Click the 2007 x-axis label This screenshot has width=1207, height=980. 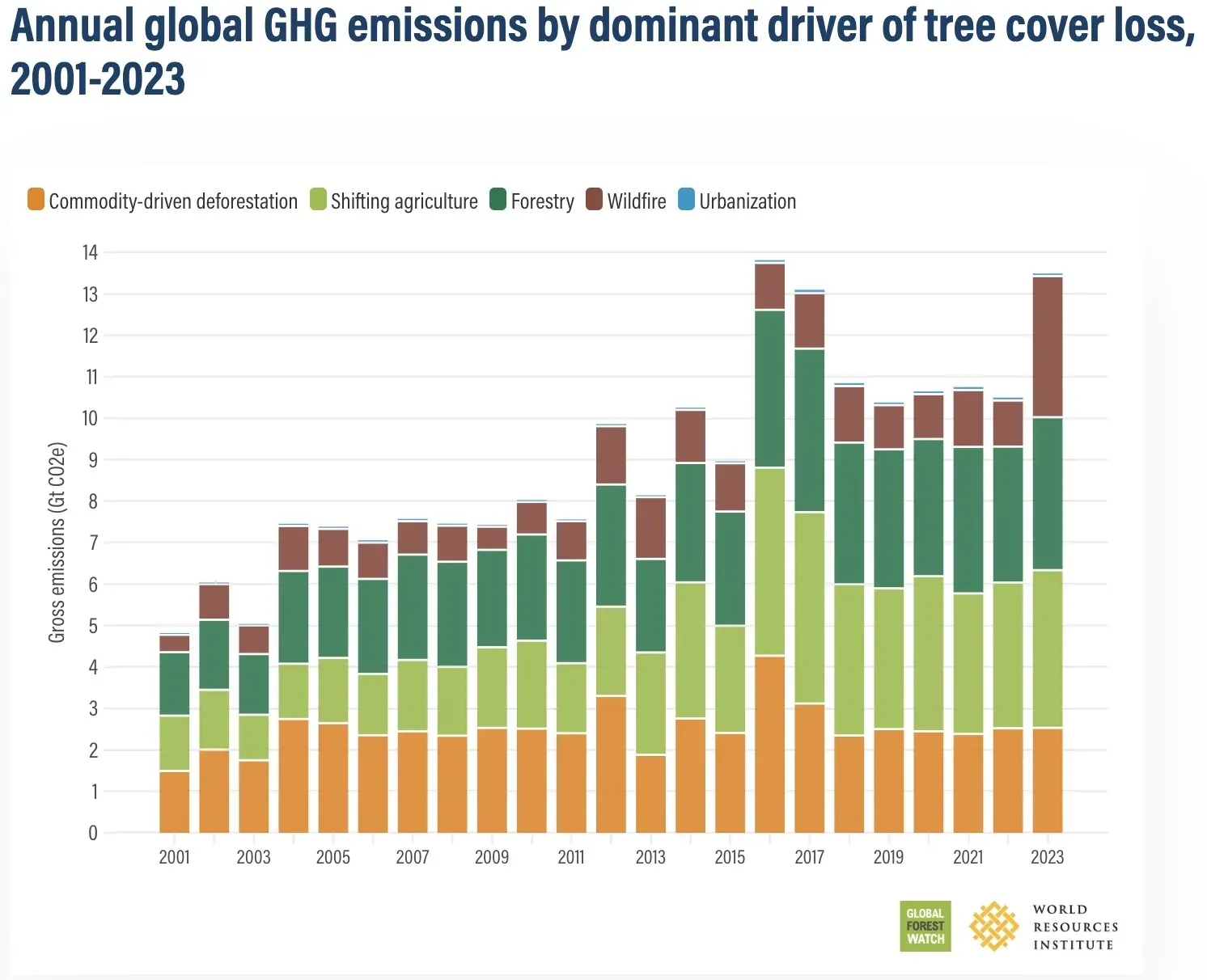[x=412, y=857]
